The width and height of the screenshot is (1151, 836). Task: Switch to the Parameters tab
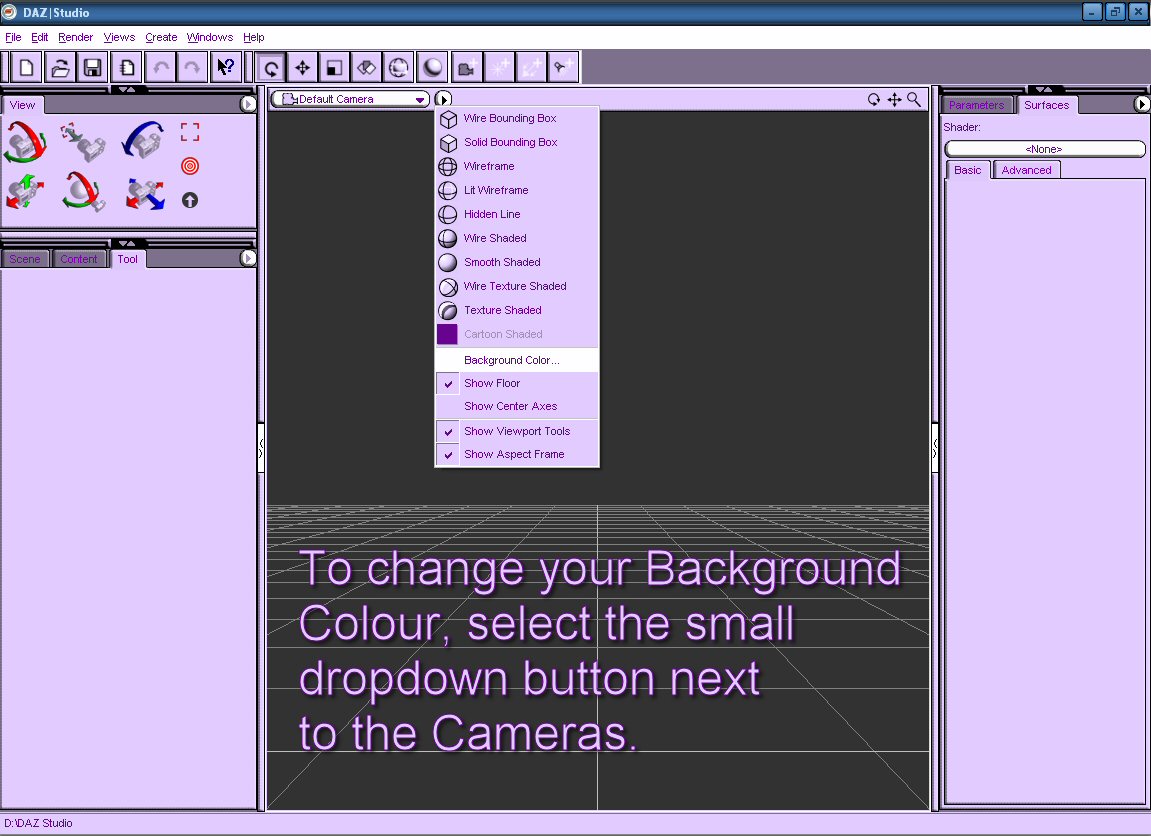976,105
